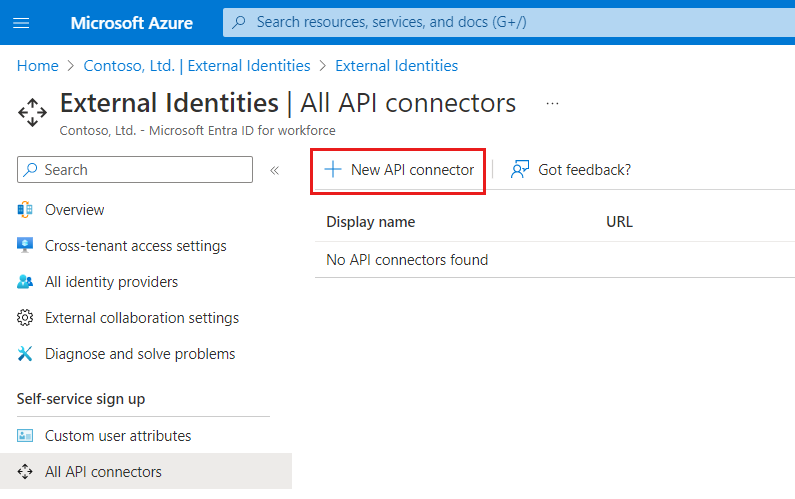795x499 pixels.
Task: Sort by Display name column header
Action: pos(371,222)
